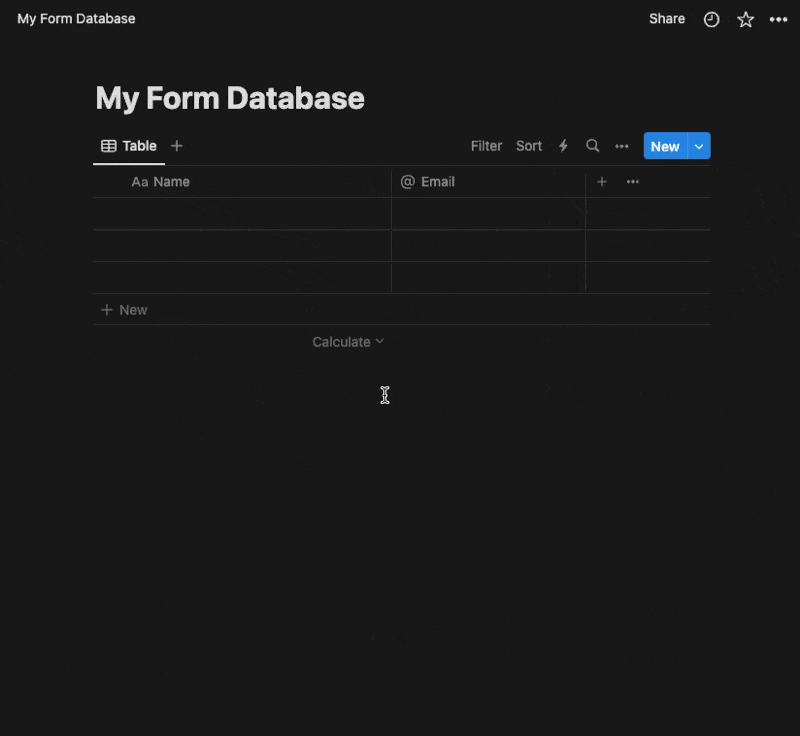Add a new view with plus icon
The width and height of the screenshot is (800, 736).
click(177, 146)
